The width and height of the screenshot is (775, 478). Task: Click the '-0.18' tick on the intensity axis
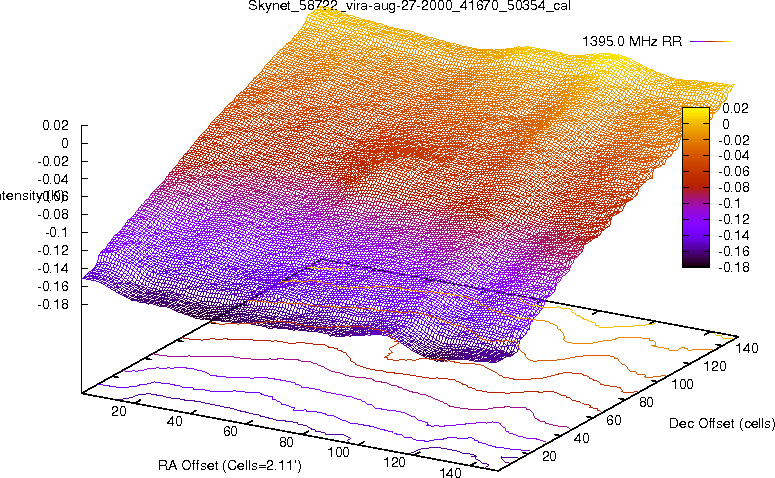tap(53, 304)
